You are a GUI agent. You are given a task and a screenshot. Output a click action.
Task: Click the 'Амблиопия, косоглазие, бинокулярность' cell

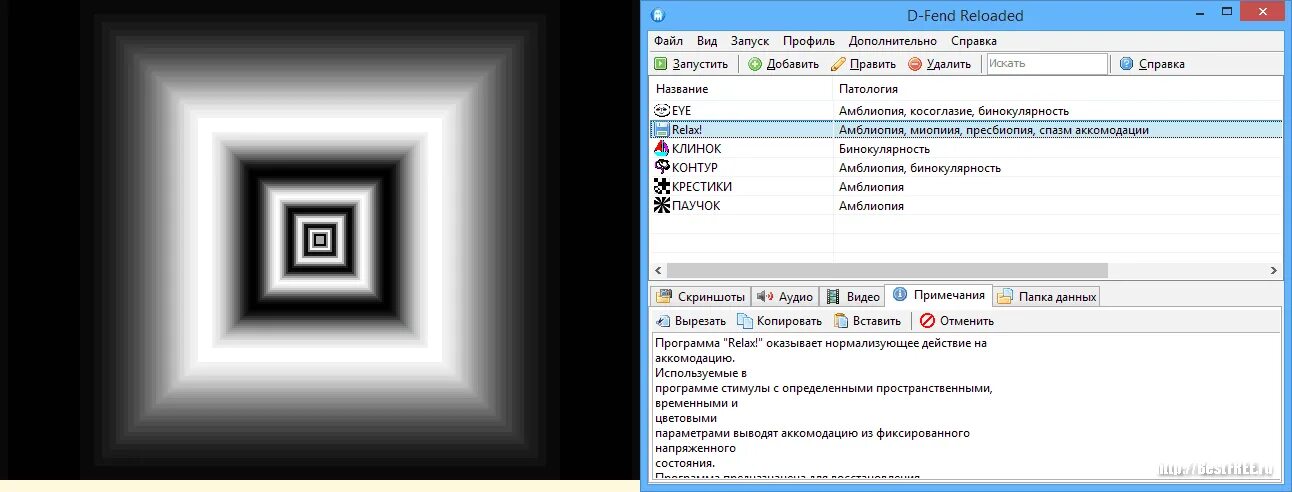coord(954,111)
